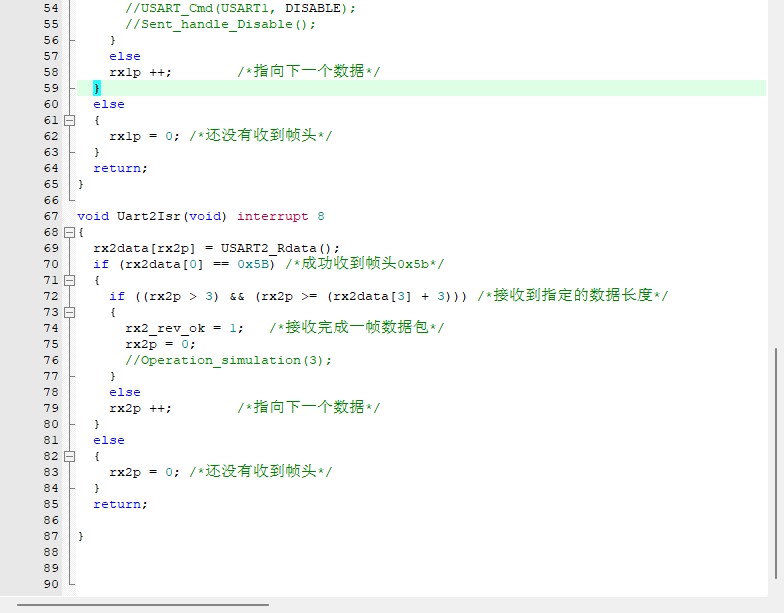This screenshot has width=784, height=613.
Task: Click 'USART2_Rdata()' call on line 69
Action: pos(276,248)
